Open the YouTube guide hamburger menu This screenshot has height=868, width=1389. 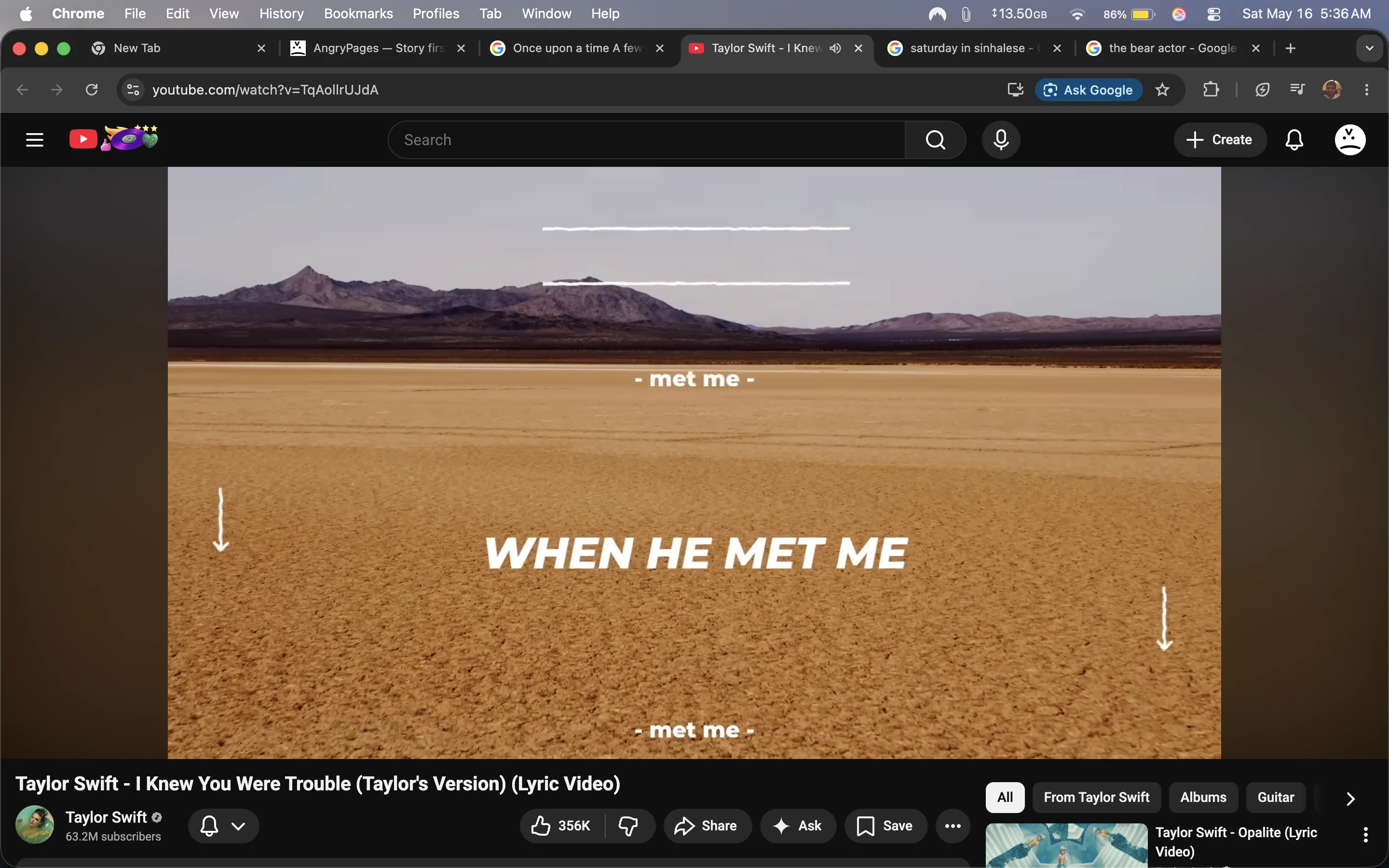pos(34,139)
